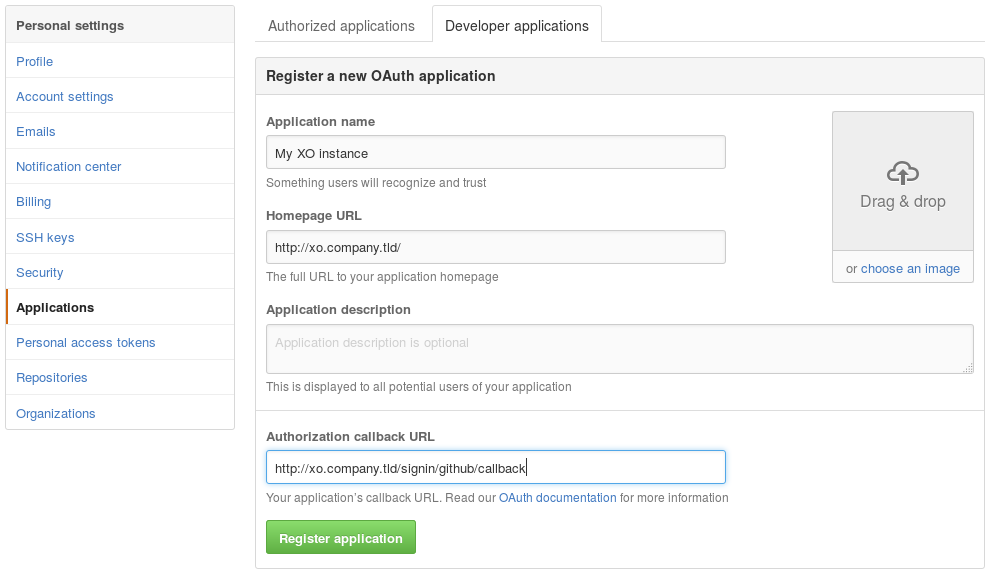Screen dimensions: 990x574
Task: Click the 'This is displayed to all potential users' hint
Action: [419, 386]
